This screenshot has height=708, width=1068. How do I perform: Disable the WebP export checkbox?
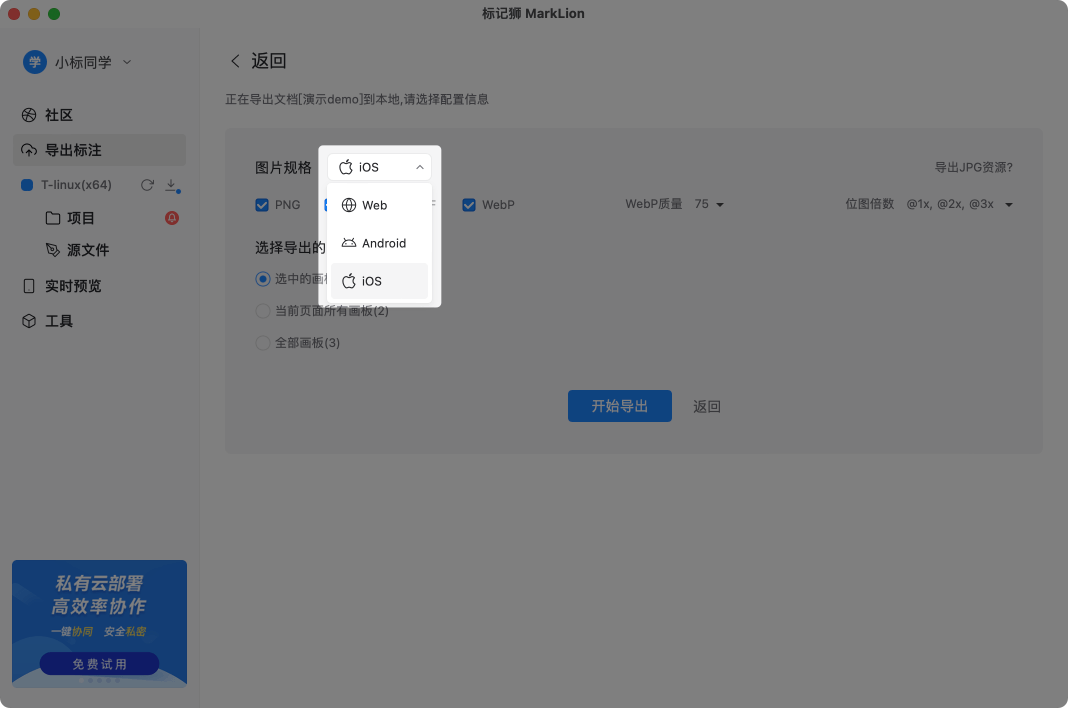(468, 204)
